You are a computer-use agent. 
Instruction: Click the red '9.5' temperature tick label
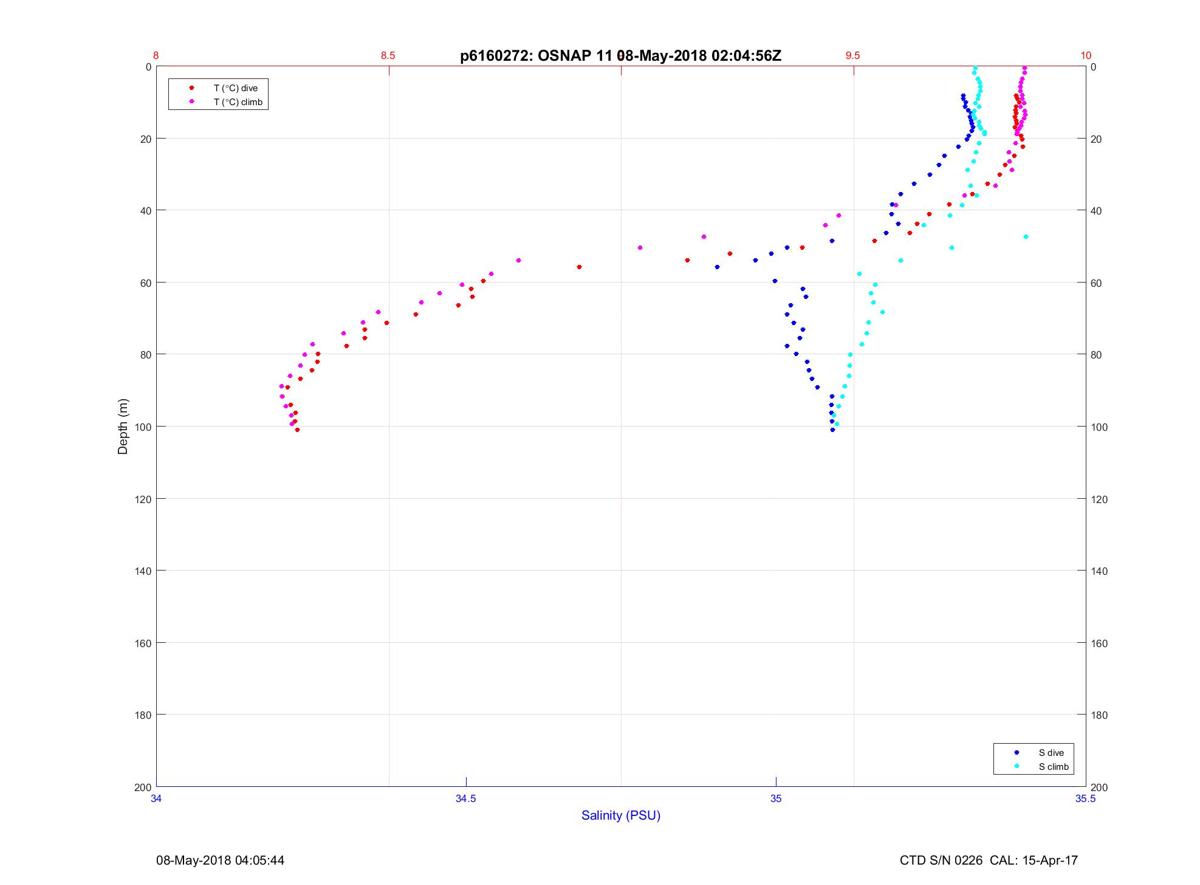[852, 56]
